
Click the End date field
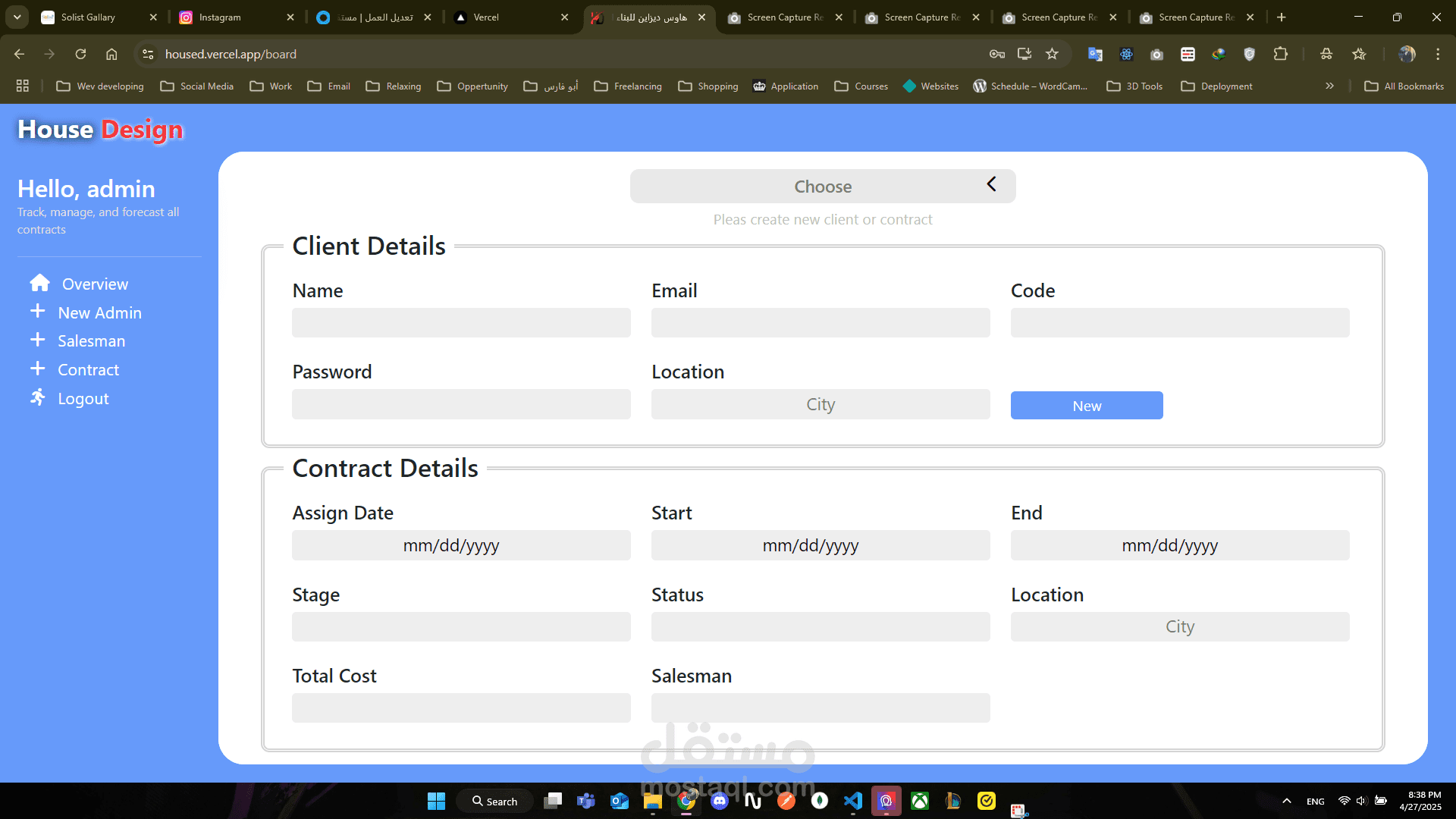point(1179,545)
